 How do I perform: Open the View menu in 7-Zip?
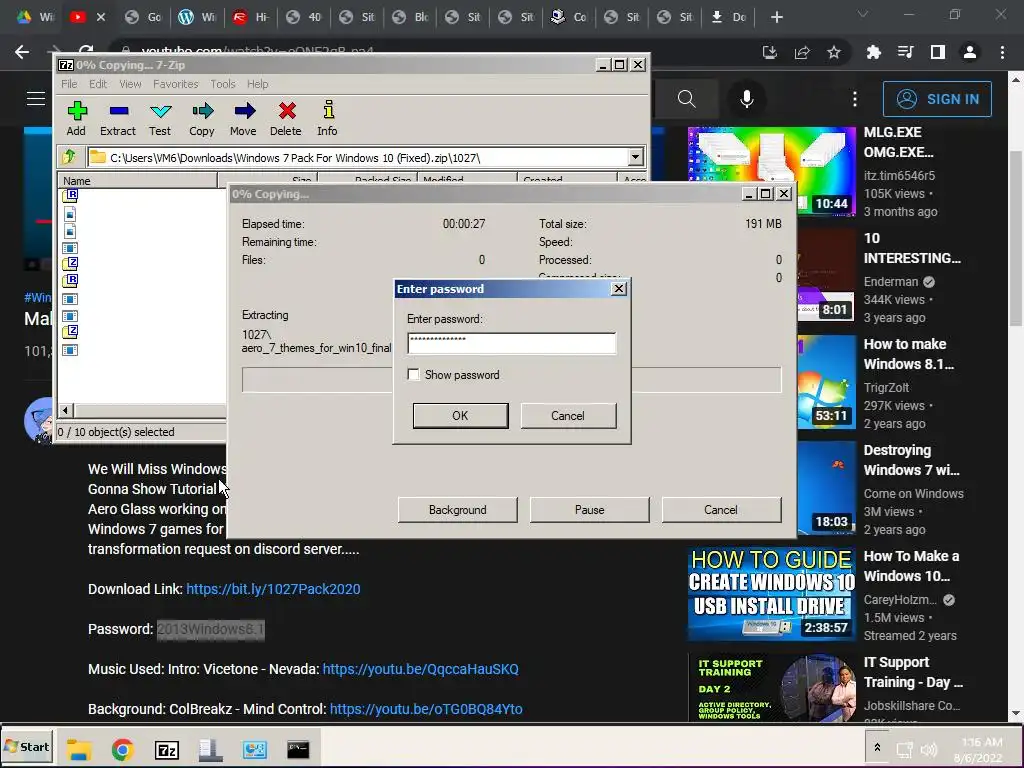point(130,84)
